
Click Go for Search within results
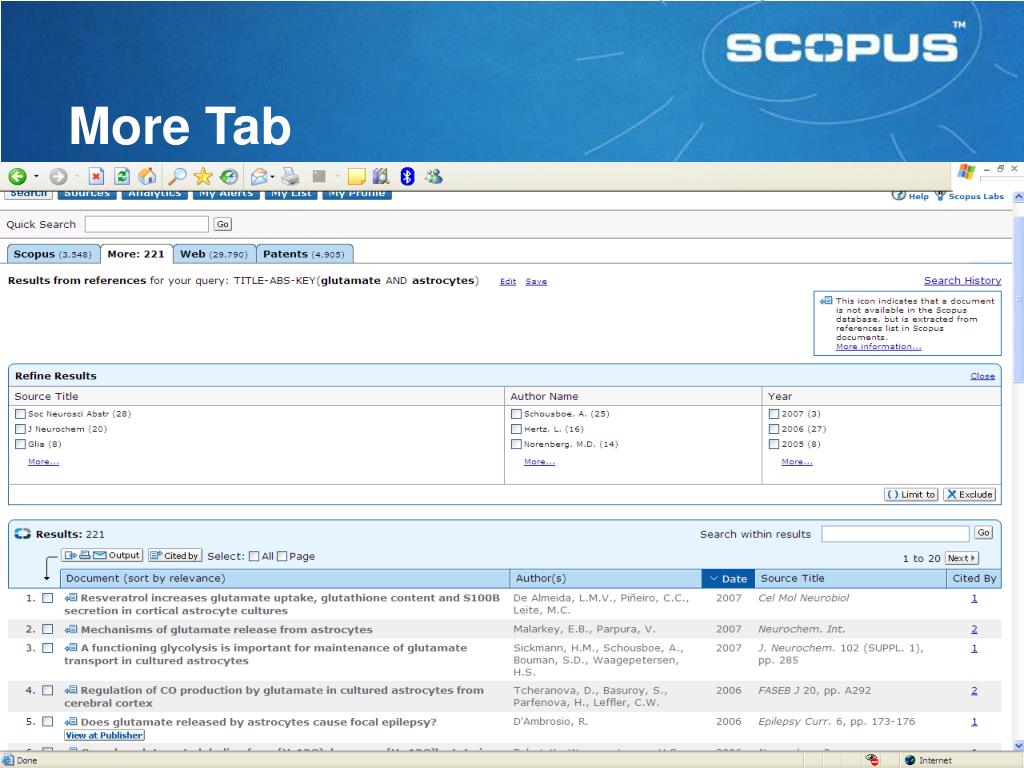pyautogui.click(x=984, y=533)
